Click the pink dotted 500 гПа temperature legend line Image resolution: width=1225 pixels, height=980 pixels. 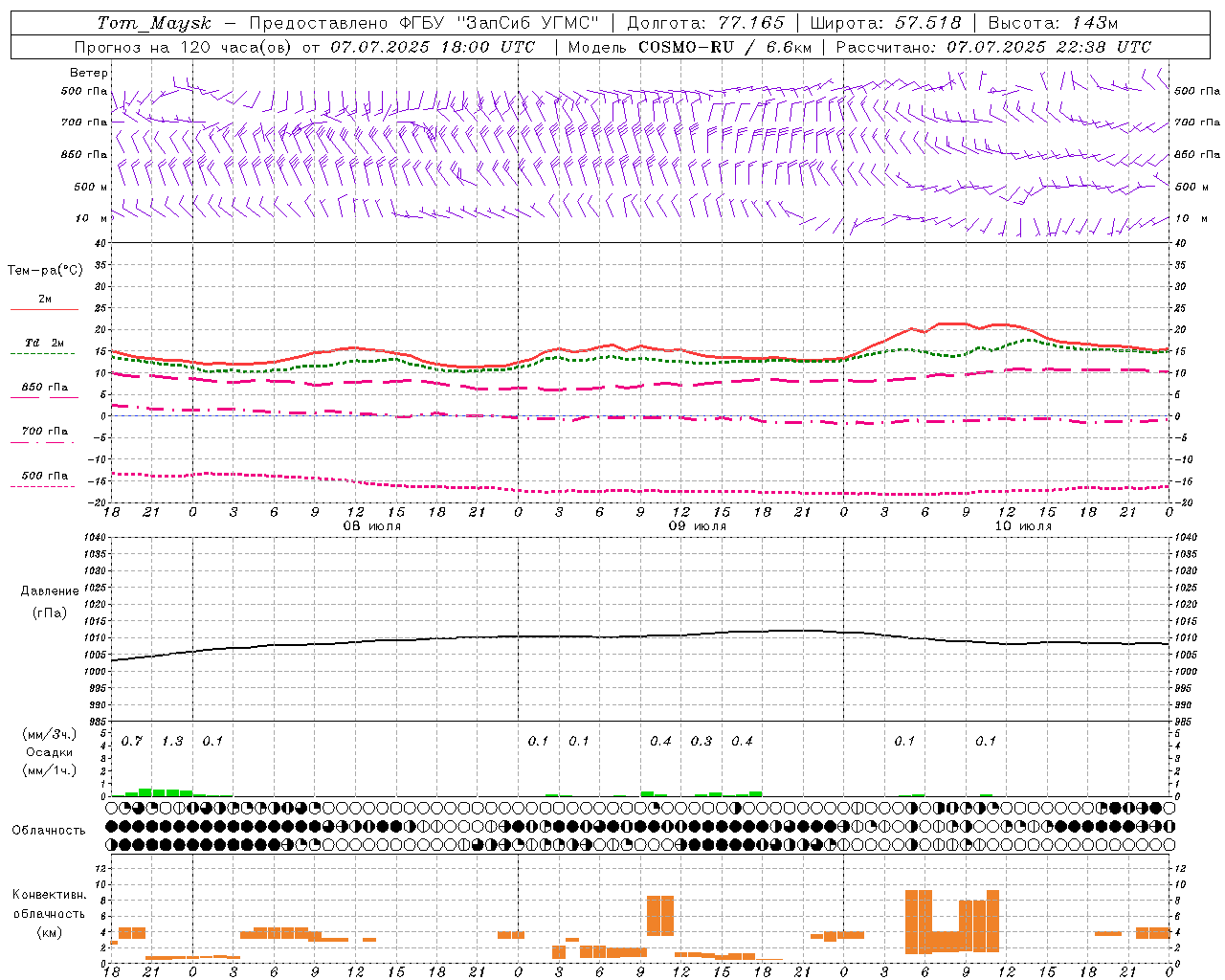coord(42,486)
